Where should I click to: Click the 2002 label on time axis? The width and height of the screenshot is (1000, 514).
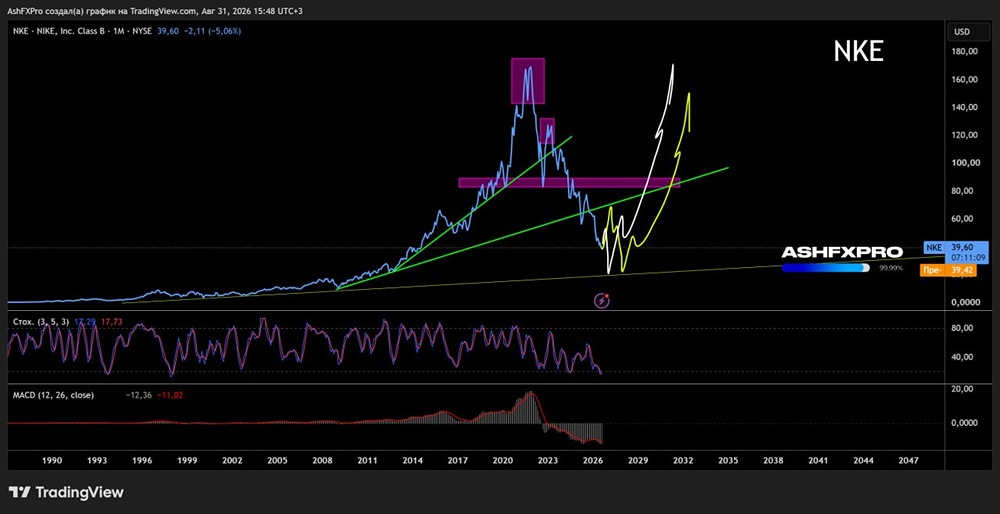pos(232,460)
